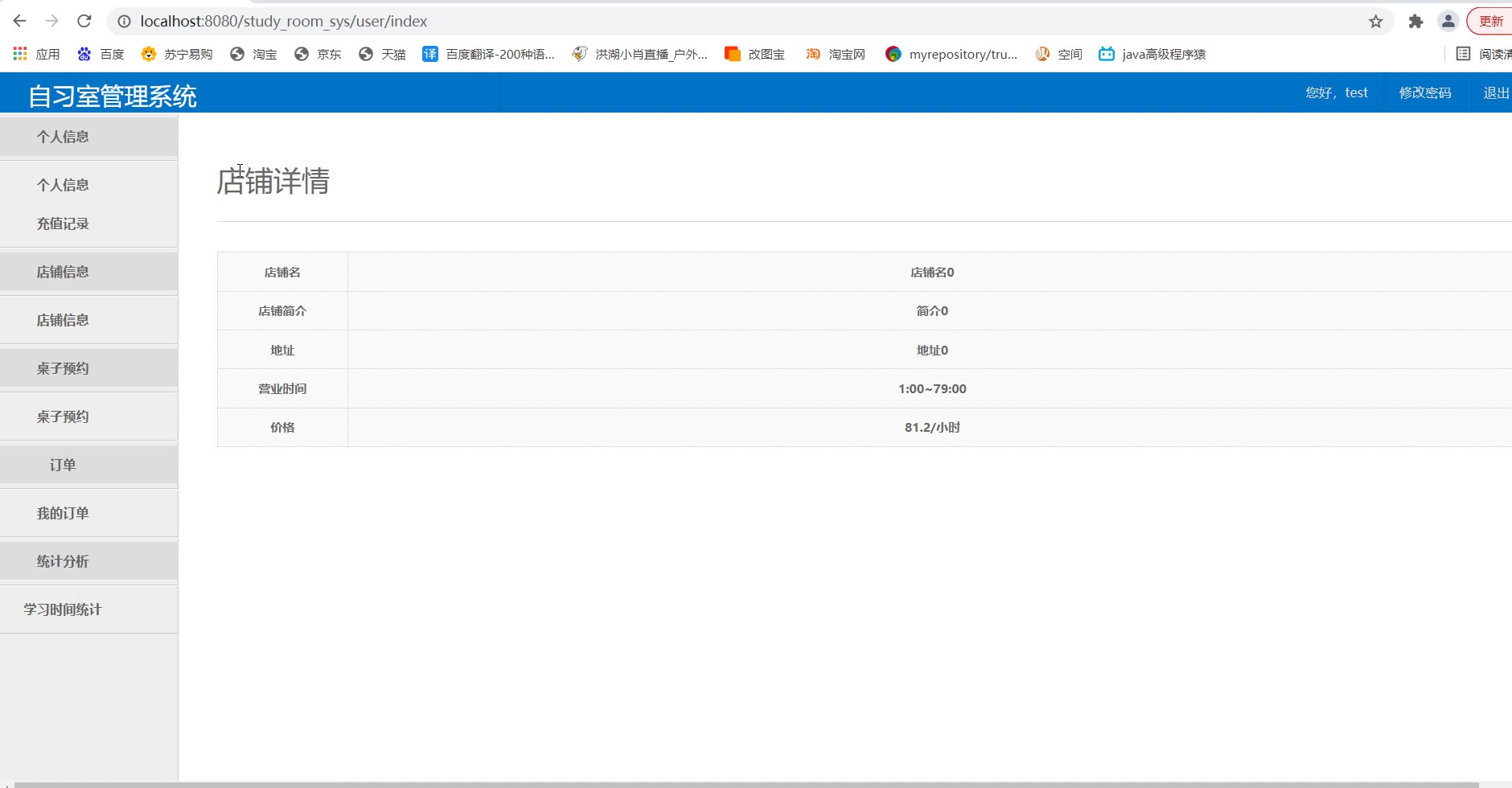Open the 阅读清单 reading list
This screenshot has height=788, width=1512.
(1484, 54)
